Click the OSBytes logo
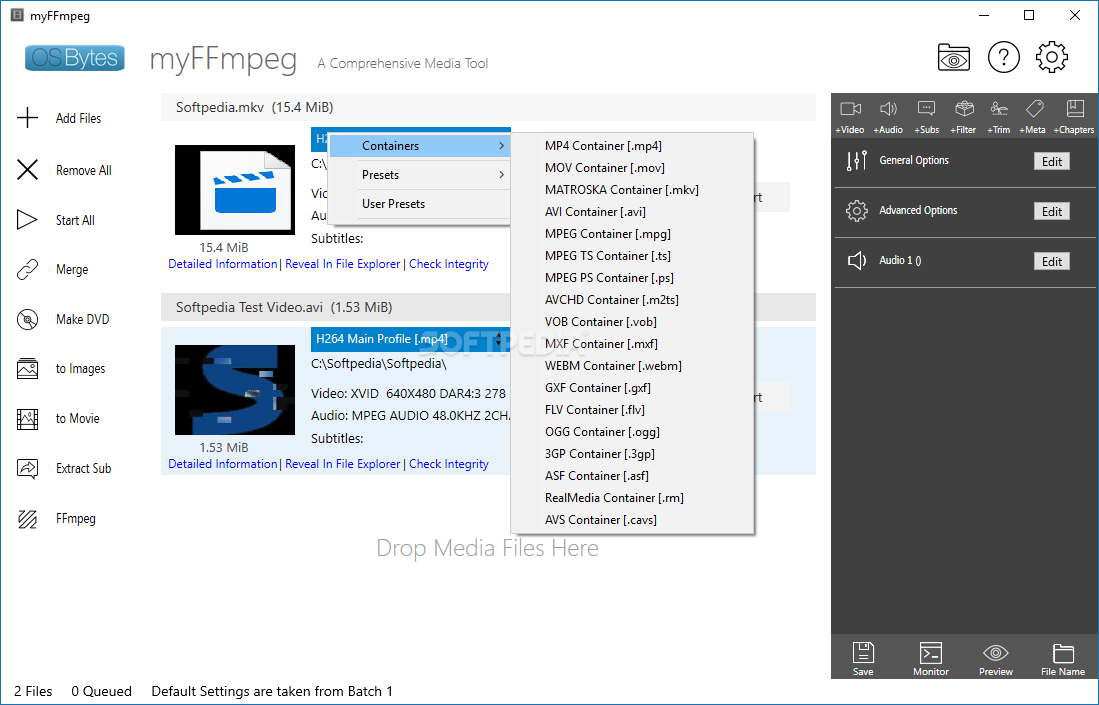Viewport: 1099px width, 705px height. pos(75,58)
